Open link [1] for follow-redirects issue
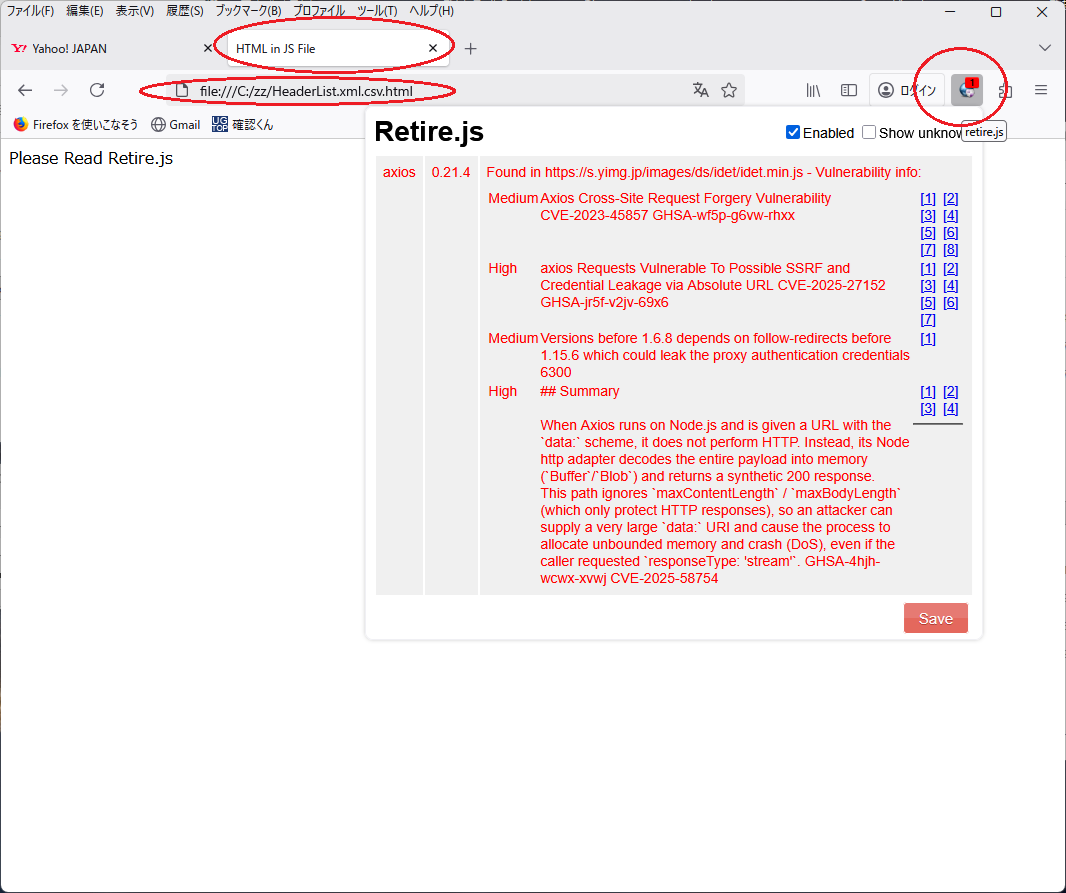The image size is (1066, 893). click(928, 338)
